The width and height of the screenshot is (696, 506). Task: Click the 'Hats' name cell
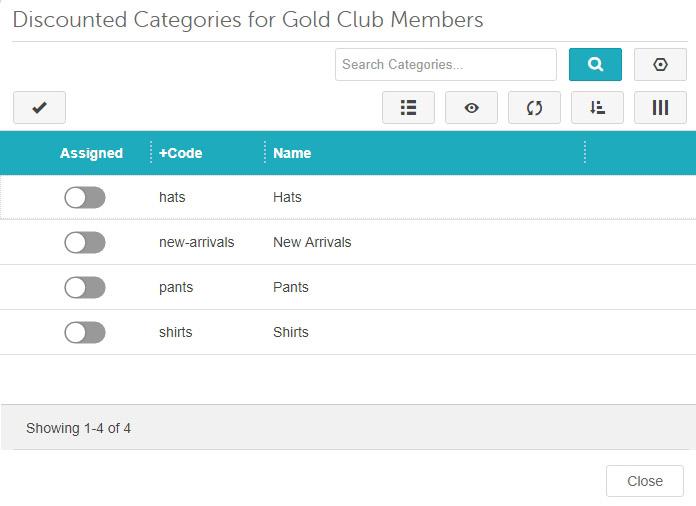[x=287, y=197]
